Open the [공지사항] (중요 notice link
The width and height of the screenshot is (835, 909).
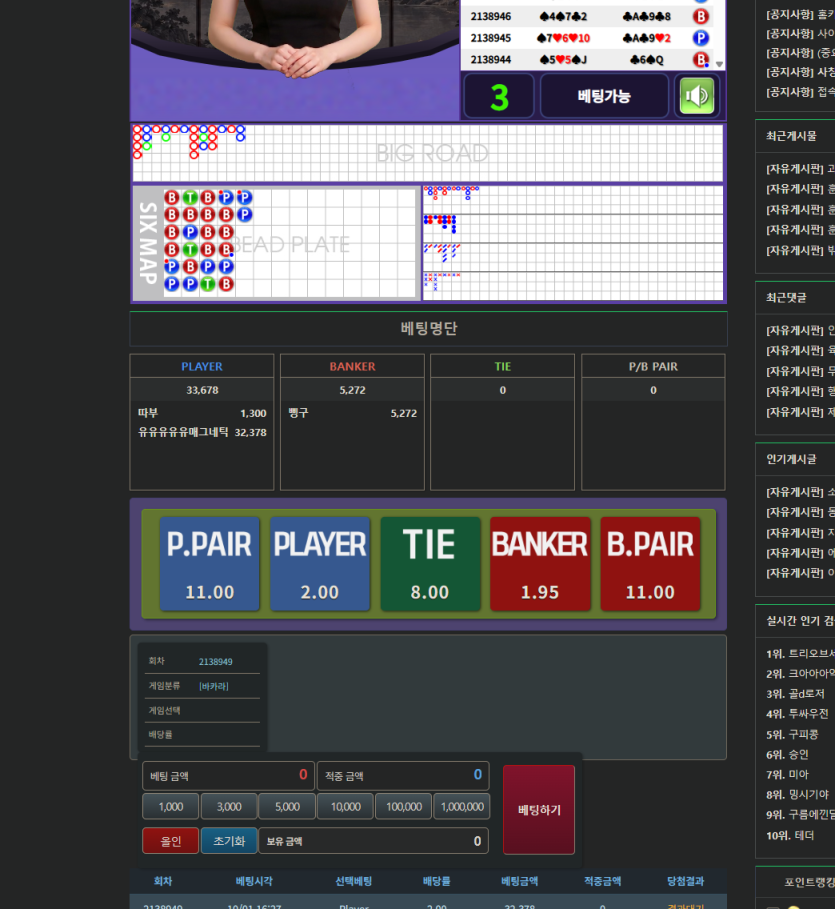pyautogui.click(x=800, y=53)
